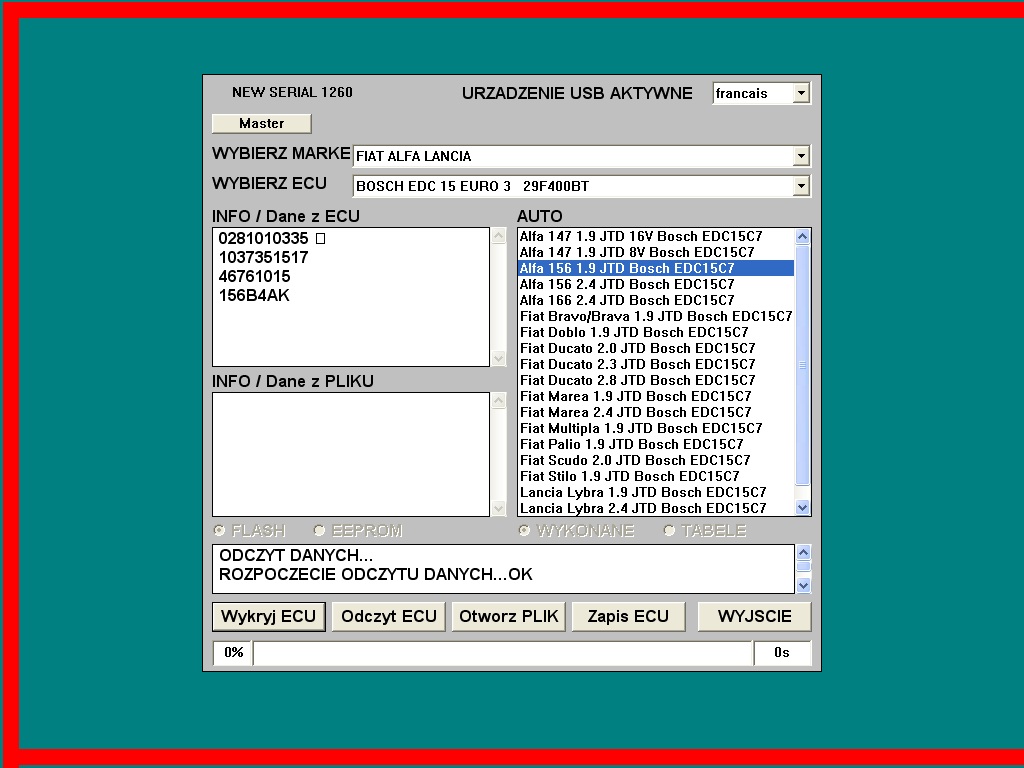The height and width of the screenshot is (768, 1024).
Task: Select Fiat Ducato 2.0 JTD entry
Action: (656, 348)
